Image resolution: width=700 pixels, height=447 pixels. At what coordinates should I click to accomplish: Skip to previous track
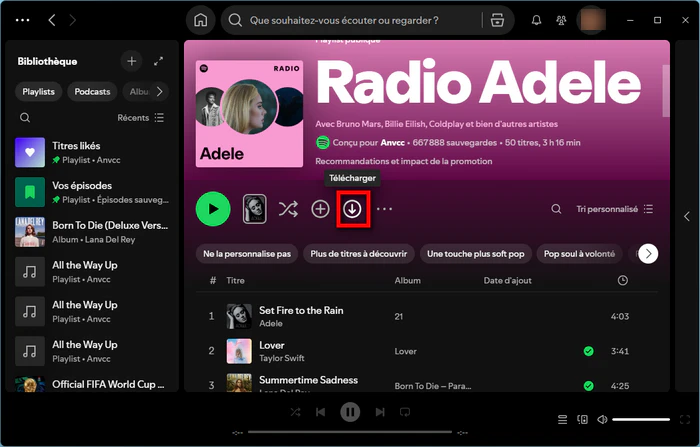point(321,412)
